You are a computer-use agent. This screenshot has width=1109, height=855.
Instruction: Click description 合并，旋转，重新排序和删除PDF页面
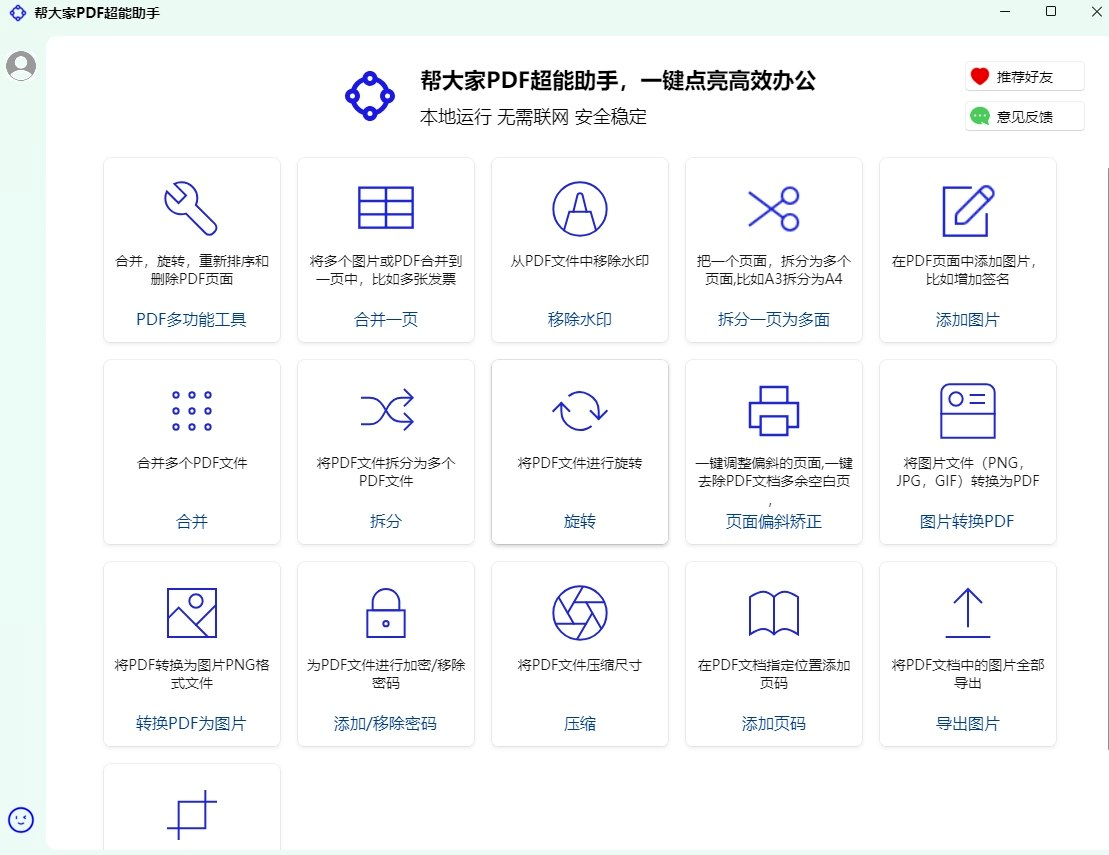coord(192,270)
